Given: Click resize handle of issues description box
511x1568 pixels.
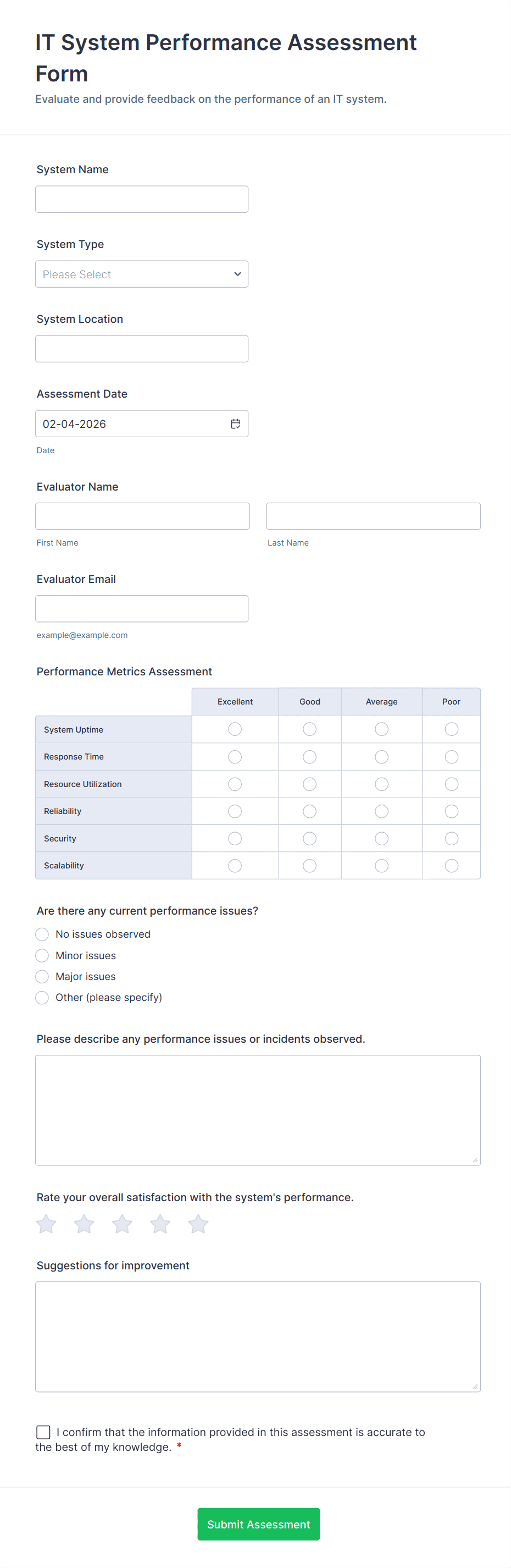Looking at the screenshot, I should pos(475,1159).
